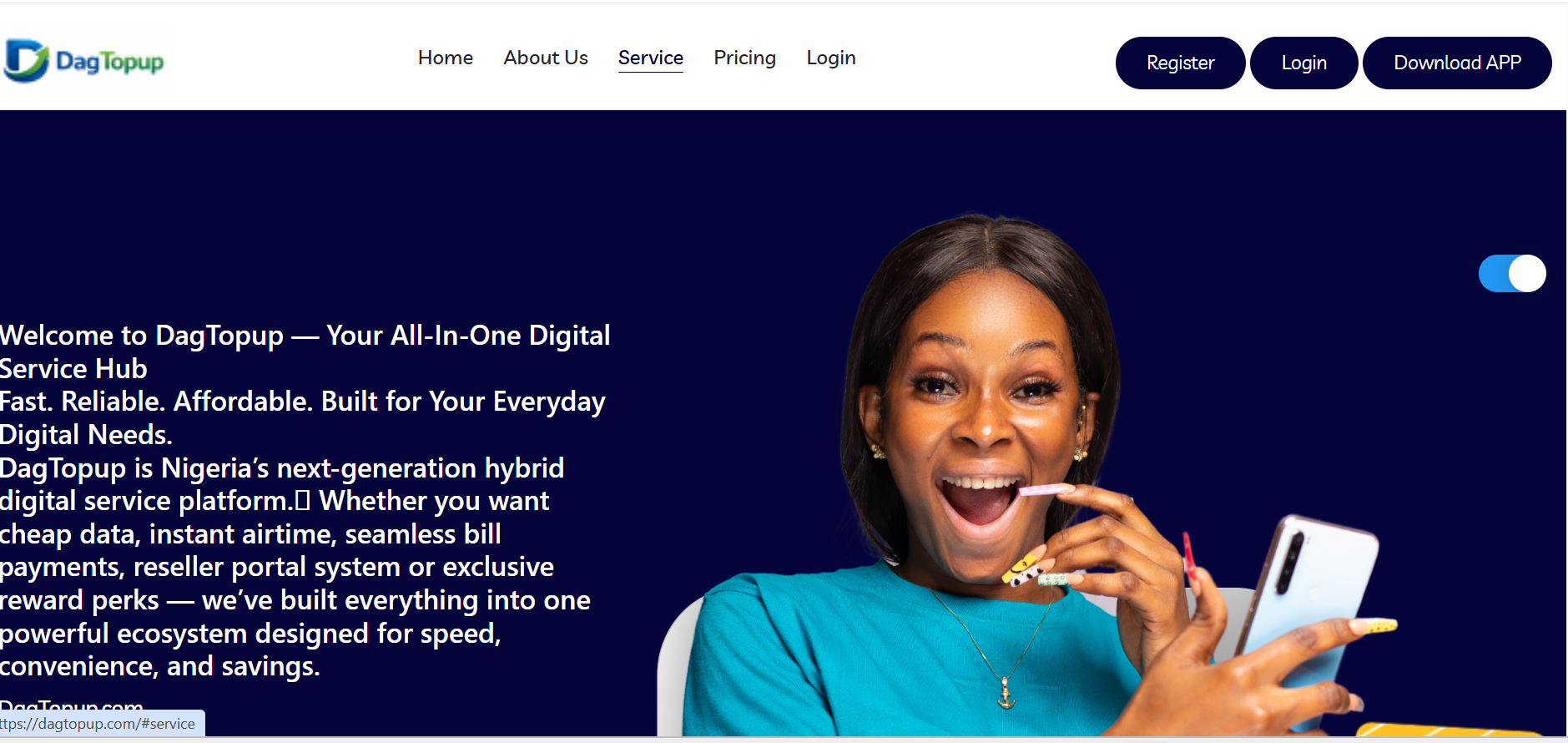Viewport: 1568px width, 743px height.
Task: Select the underlined Service navigation tab
Action: [x=651, y=58]
